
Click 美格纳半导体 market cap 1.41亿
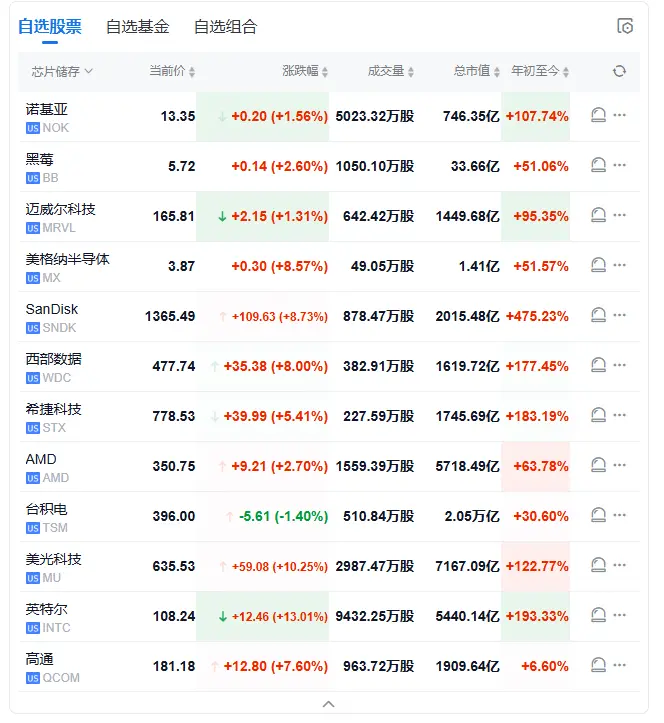click(x=479, y=266)
